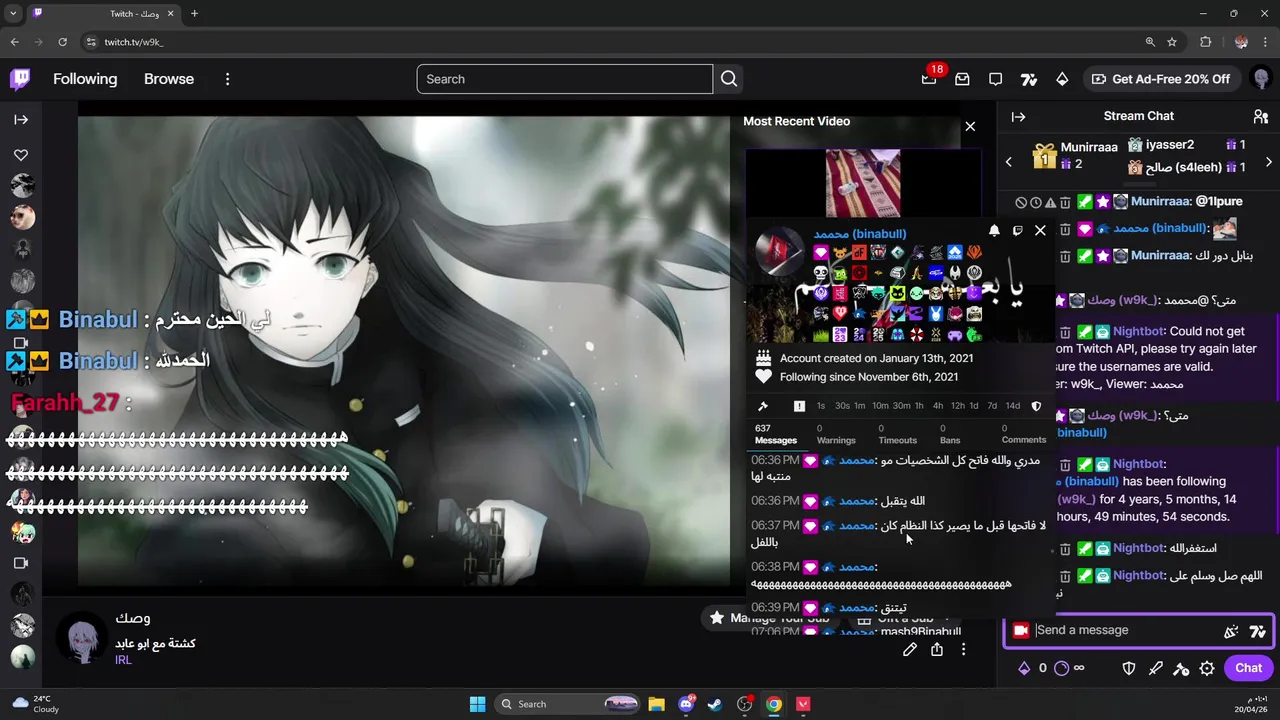
Task: Show next gift leaderboard entry
Action: pyautogui.click(x=1268, y=161)
